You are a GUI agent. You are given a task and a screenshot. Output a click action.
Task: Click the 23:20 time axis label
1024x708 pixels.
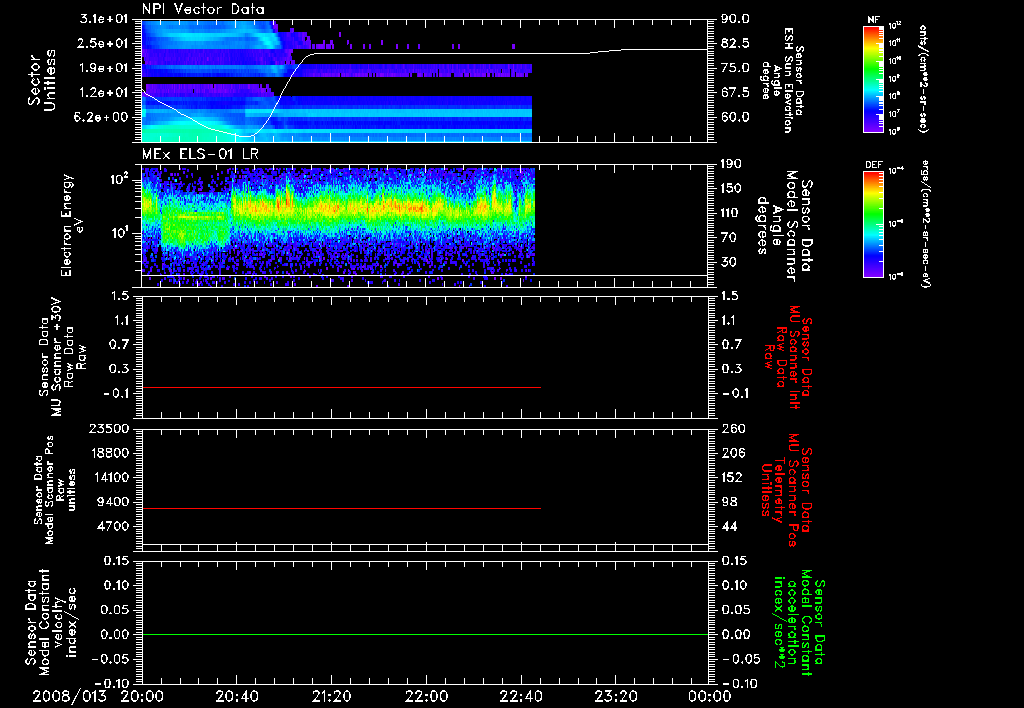point(615,696)
